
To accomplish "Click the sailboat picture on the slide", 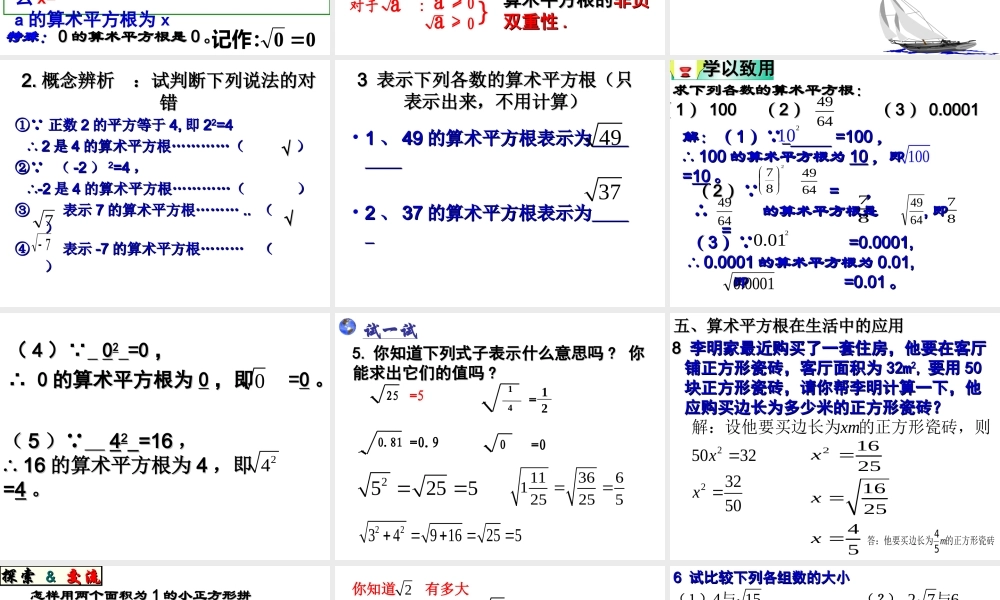I will click(x=928, y=27).
